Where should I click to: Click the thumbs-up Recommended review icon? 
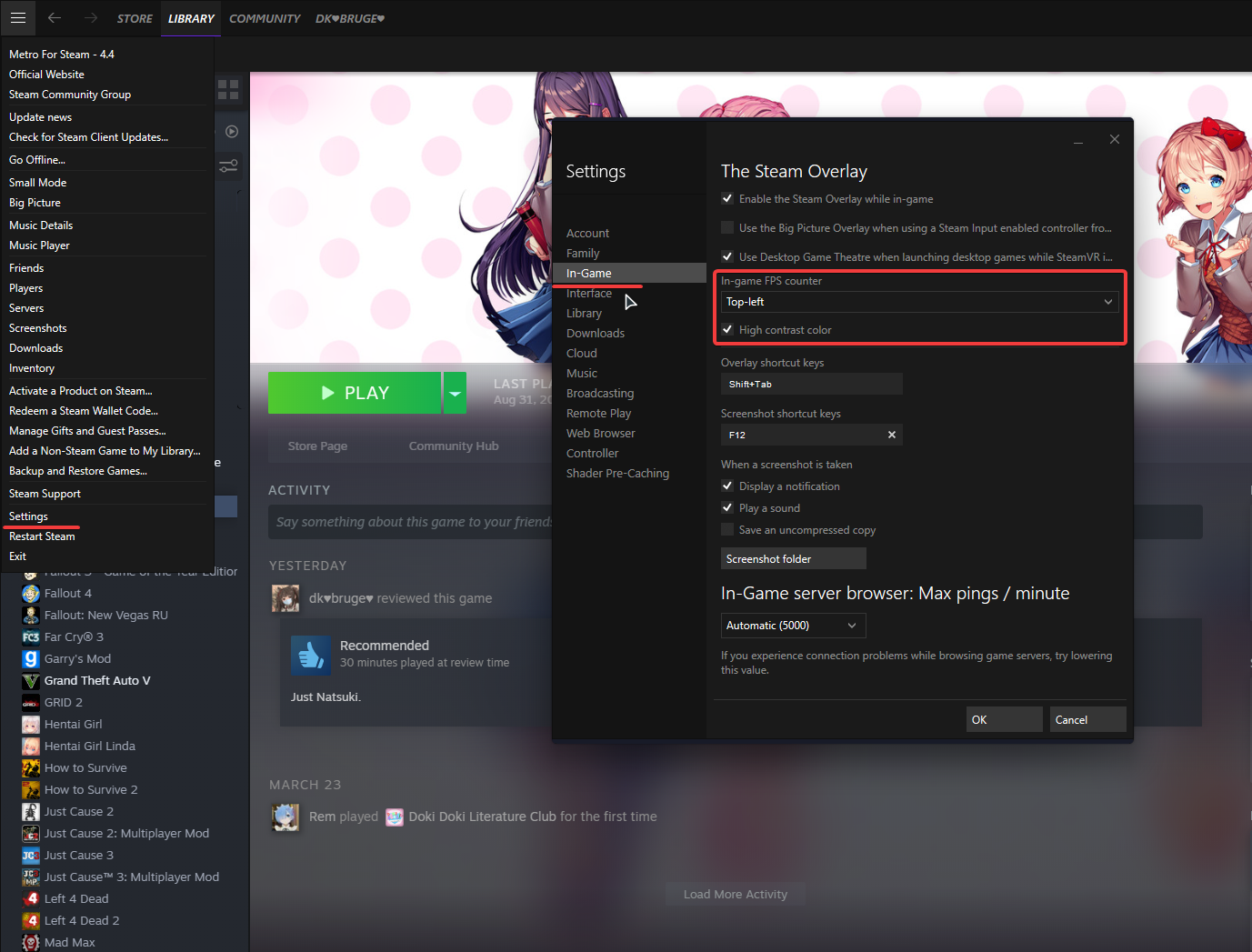coord(310,655)
